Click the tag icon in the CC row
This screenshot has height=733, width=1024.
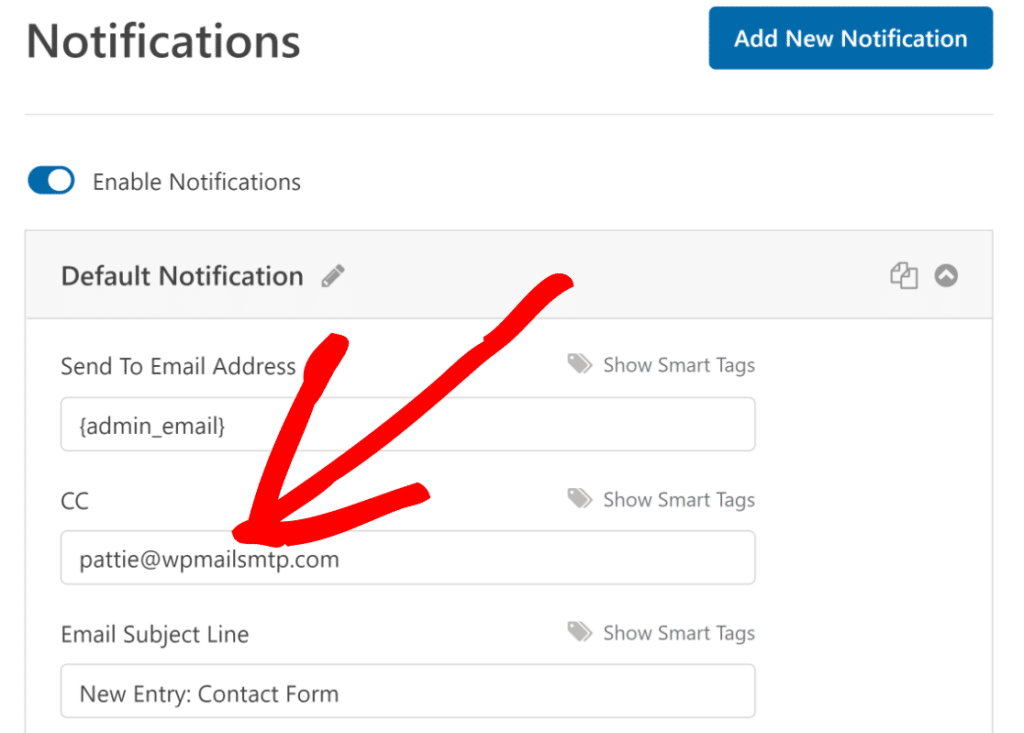(x=580, y=499)
